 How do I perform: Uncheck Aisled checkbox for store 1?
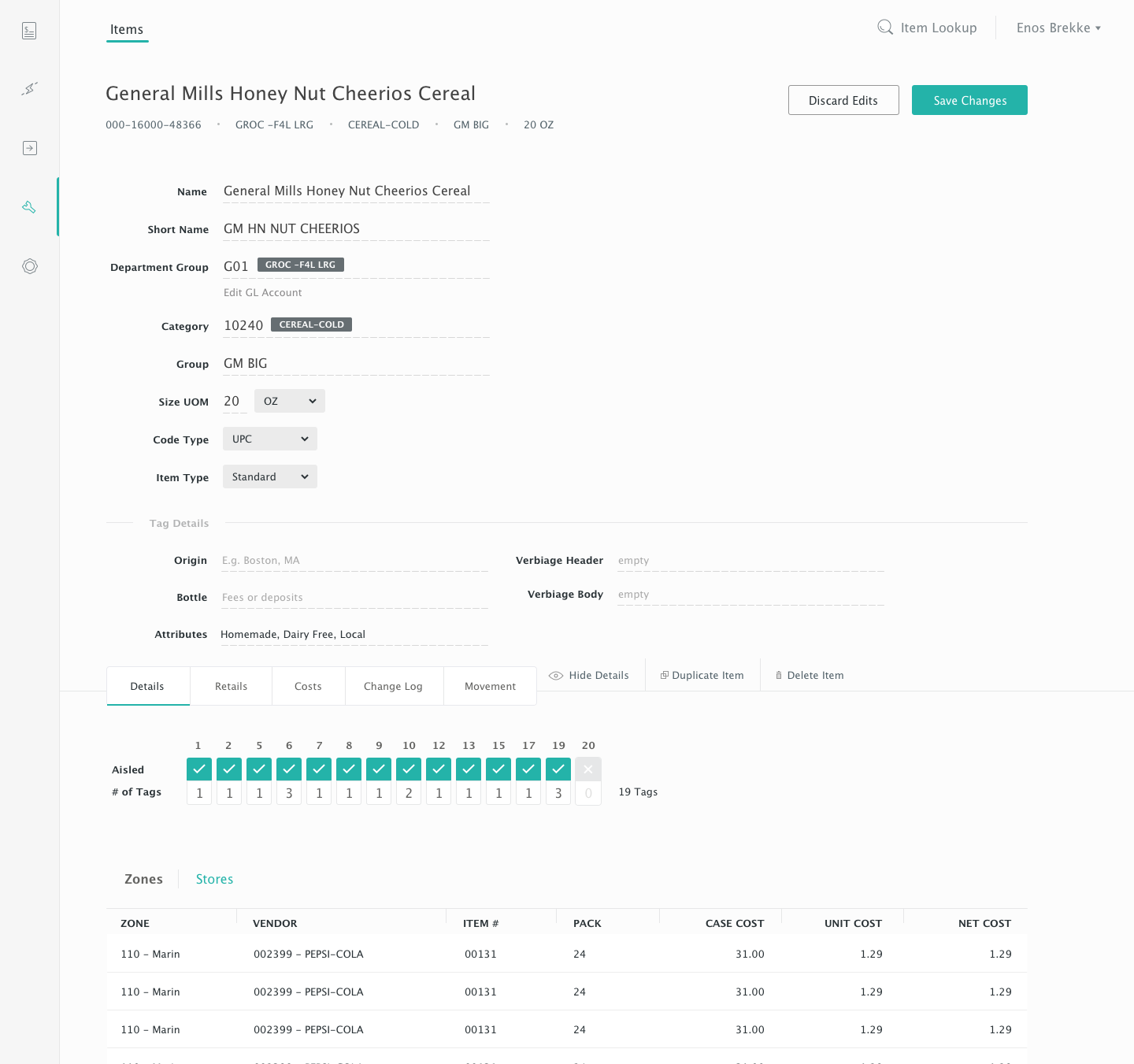(199, 769)
